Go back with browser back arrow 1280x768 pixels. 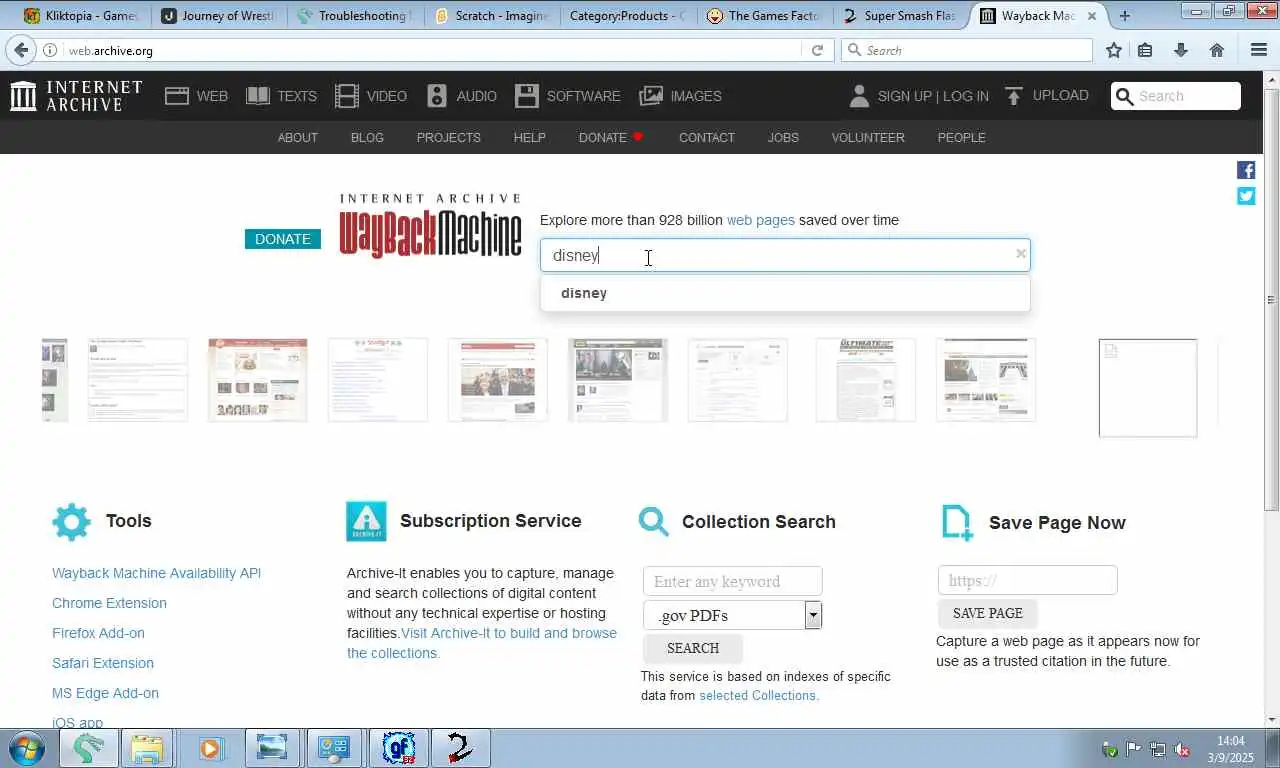(21, 50)
